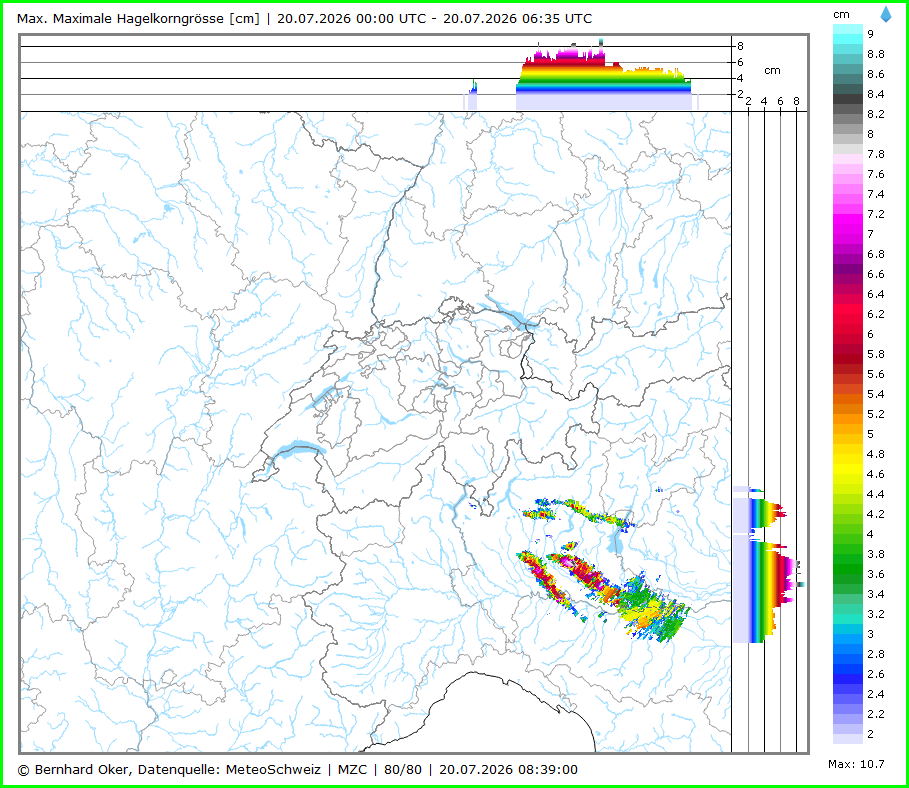Click the end time '20.07.2026 06:35 UTC'

click(x=518, y=19)
